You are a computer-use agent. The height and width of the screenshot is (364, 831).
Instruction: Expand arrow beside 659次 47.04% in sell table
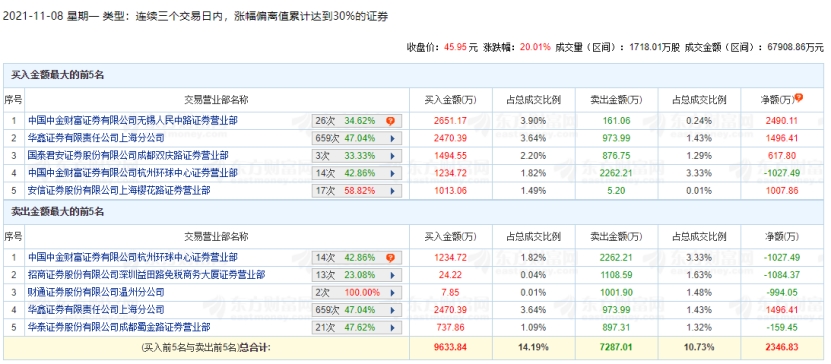point(393,310)
